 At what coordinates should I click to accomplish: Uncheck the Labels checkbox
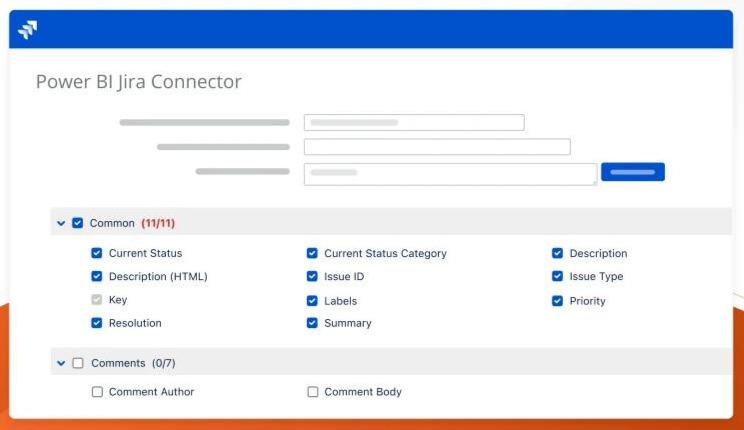[x=312, y=300]
